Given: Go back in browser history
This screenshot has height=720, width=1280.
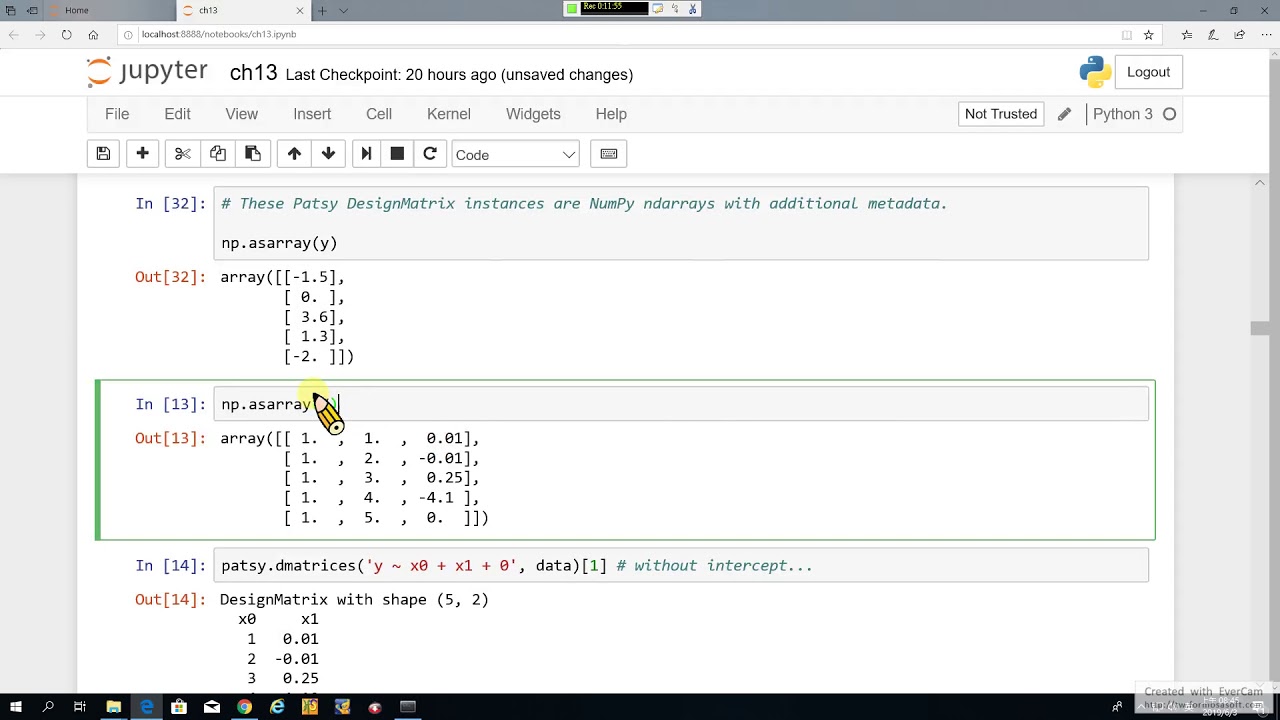Looking at the screenshot, I should (14, 34).
